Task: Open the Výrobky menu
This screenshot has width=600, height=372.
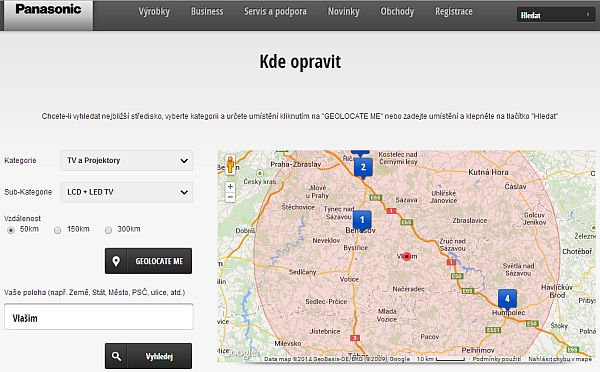Action: click(154, 11)
